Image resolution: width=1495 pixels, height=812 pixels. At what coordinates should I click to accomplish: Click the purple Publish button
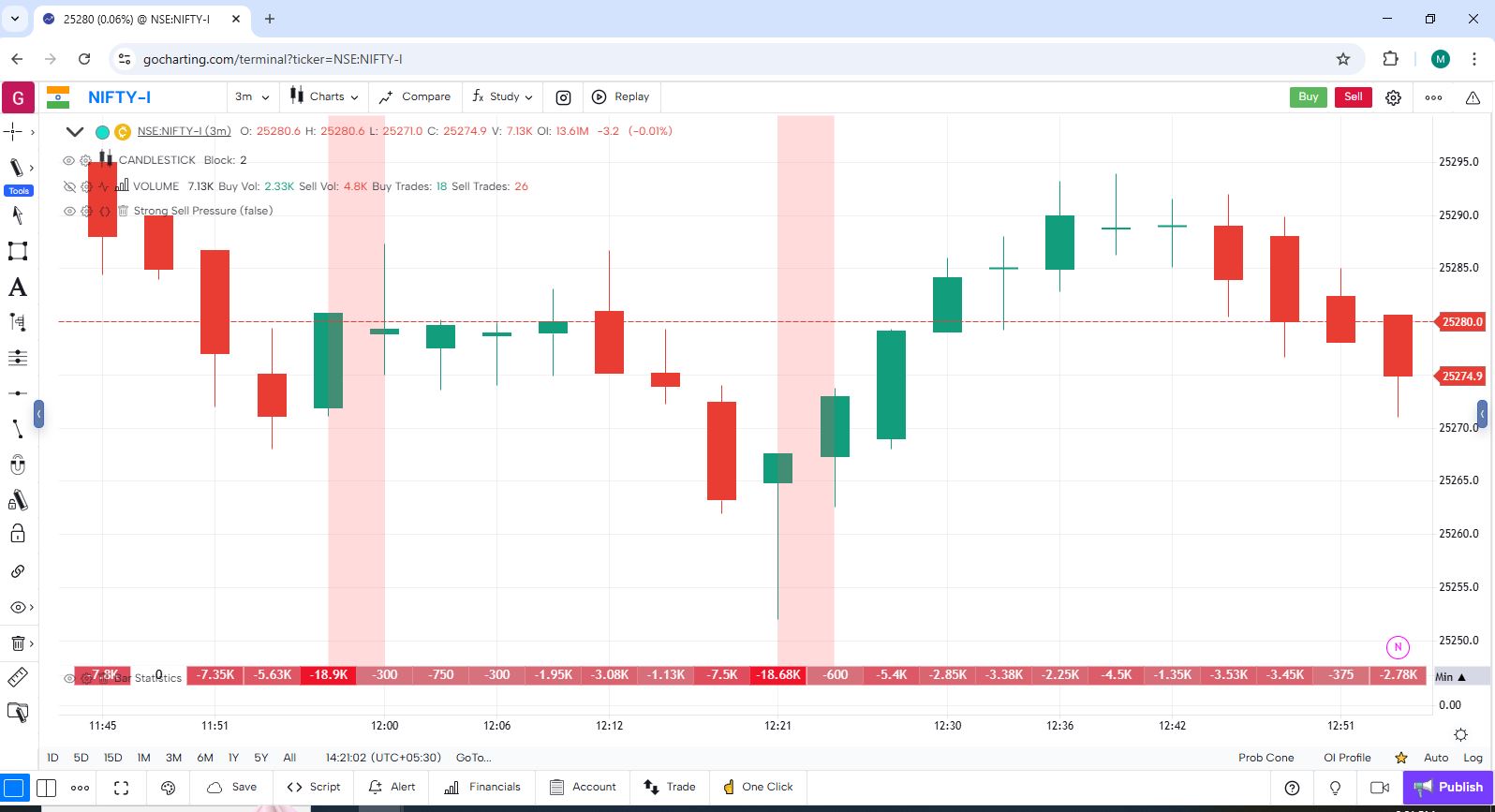[1448, 787]
